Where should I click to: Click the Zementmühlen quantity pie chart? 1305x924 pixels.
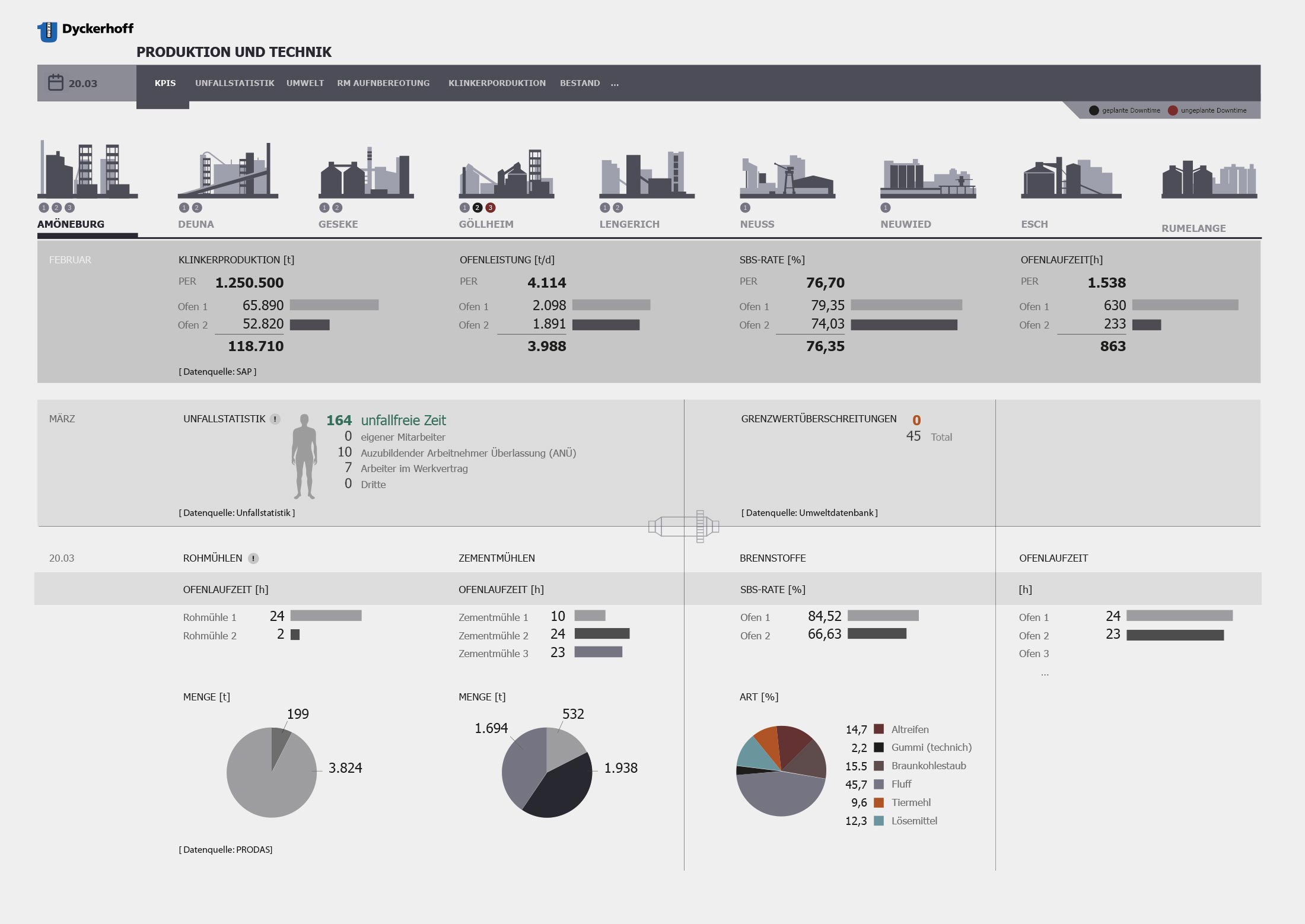click(x=547, y=772)
